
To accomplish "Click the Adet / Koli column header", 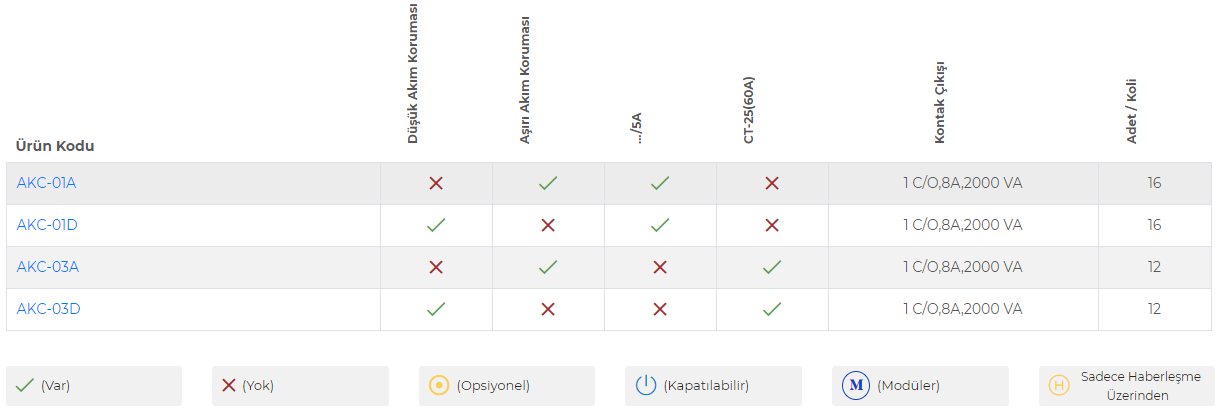I will pyautogui.click(x=1132, y=112).
